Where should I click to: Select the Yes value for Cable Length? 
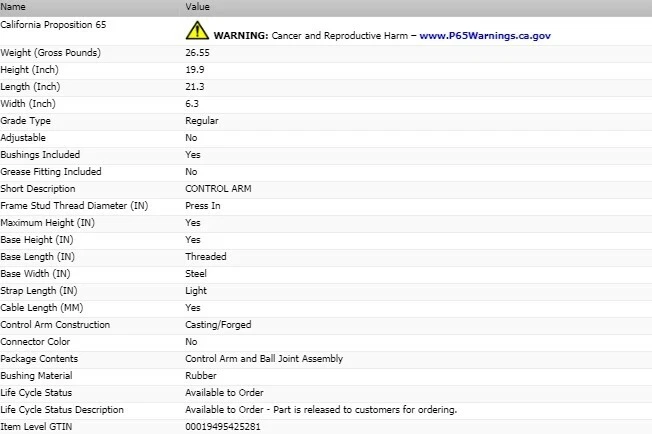click(193, 308)
